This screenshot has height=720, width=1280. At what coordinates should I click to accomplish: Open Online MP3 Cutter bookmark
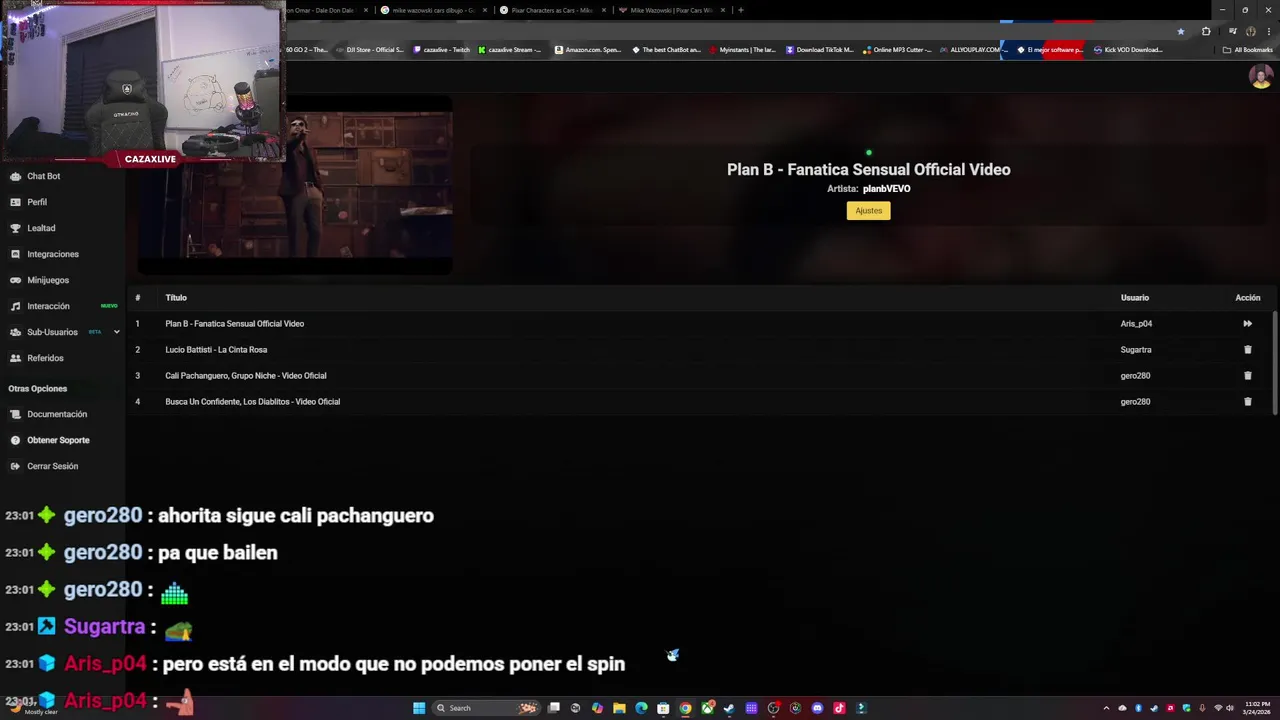point(897,50)
